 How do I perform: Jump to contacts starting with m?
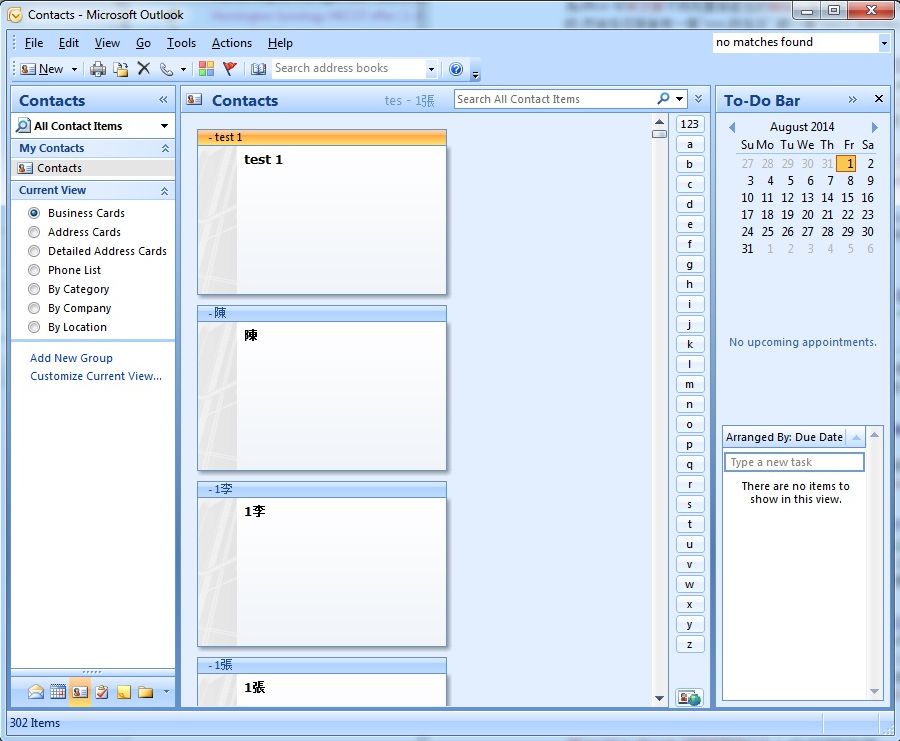[x=689, y=385]
